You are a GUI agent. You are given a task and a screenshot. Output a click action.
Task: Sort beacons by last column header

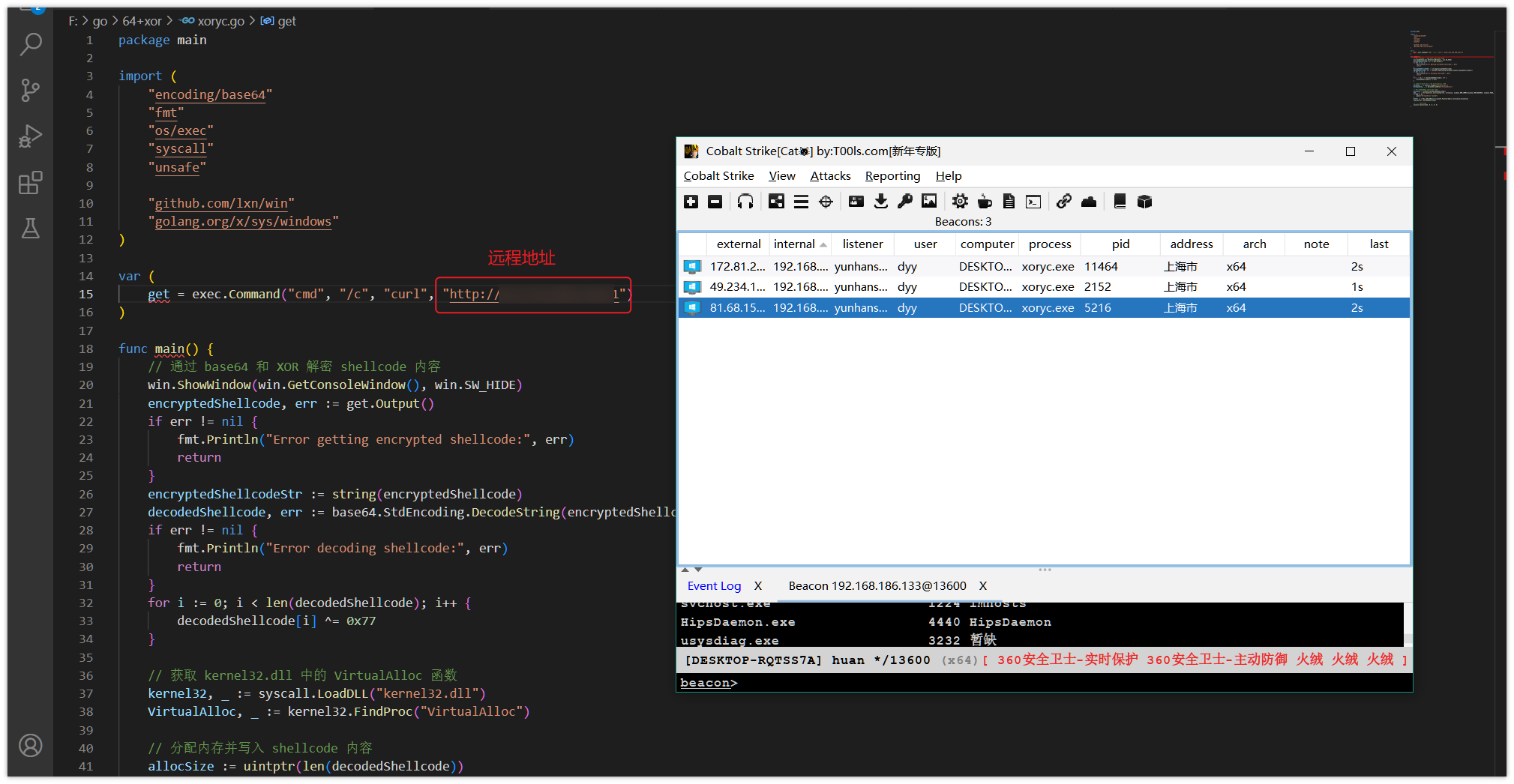pyautogui.click(x=1378, y=244)
